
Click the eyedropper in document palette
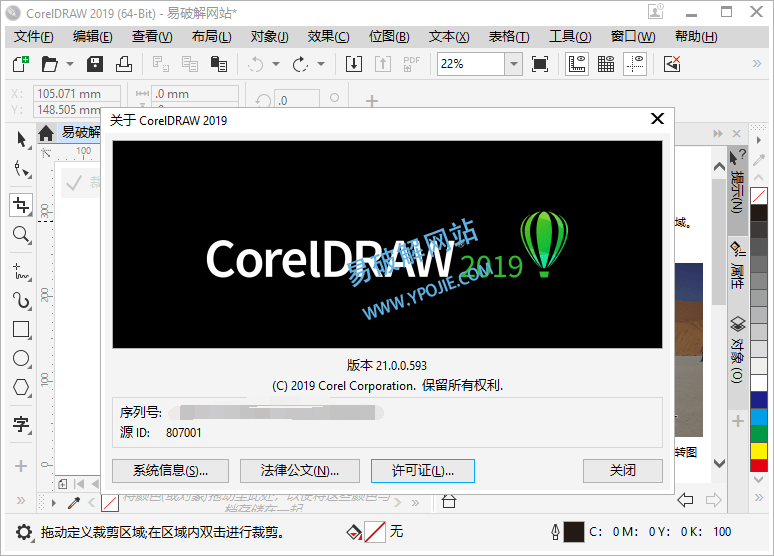pyautogui.click(x=74, y=503)
